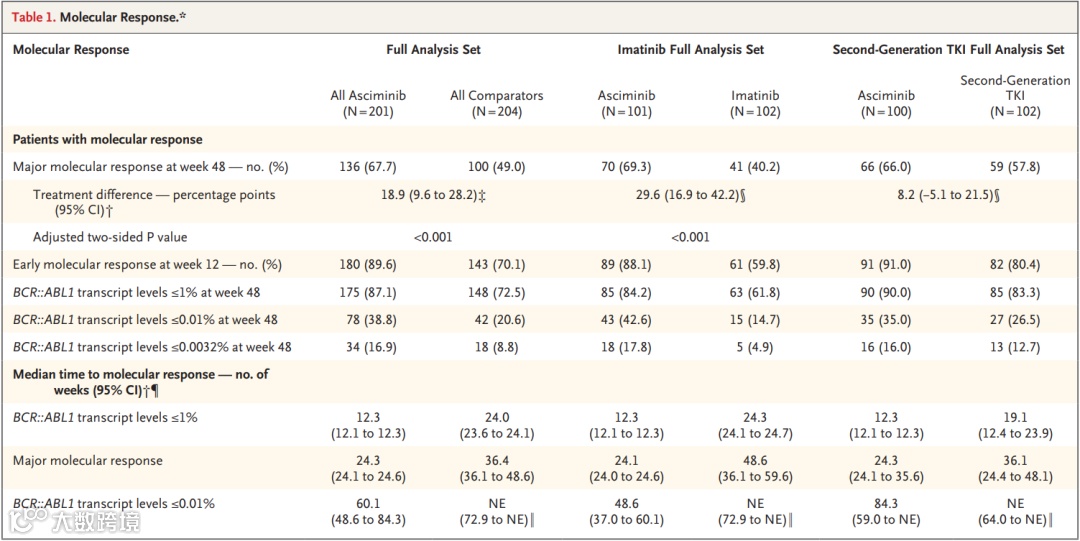This screenshot has width=1080, height=541.
Task: Select the "84.3 (59.0 to NE)" cell
Action: (x=885, y=511)
